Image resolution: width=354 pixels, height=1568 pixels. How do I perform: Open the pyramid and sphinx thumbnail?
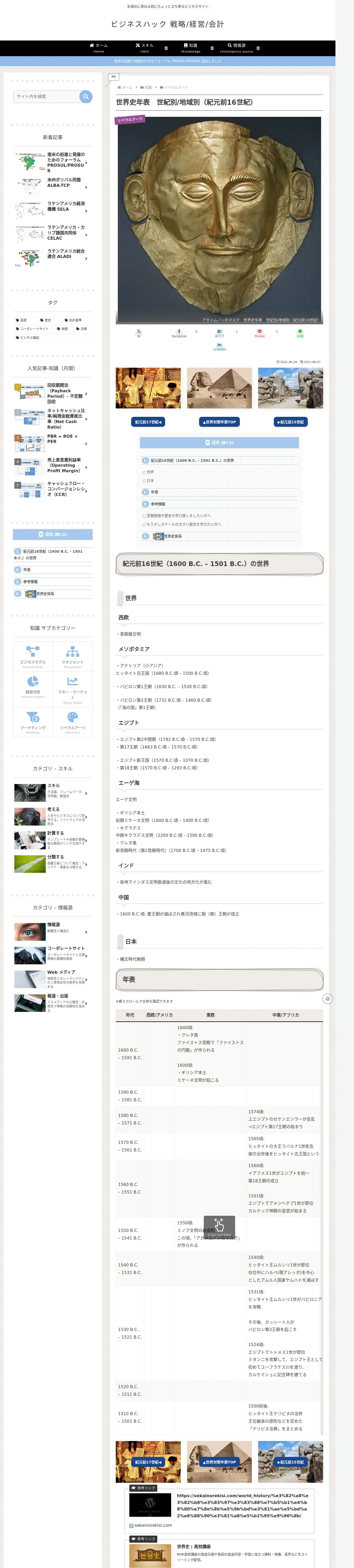click(219, 388)
